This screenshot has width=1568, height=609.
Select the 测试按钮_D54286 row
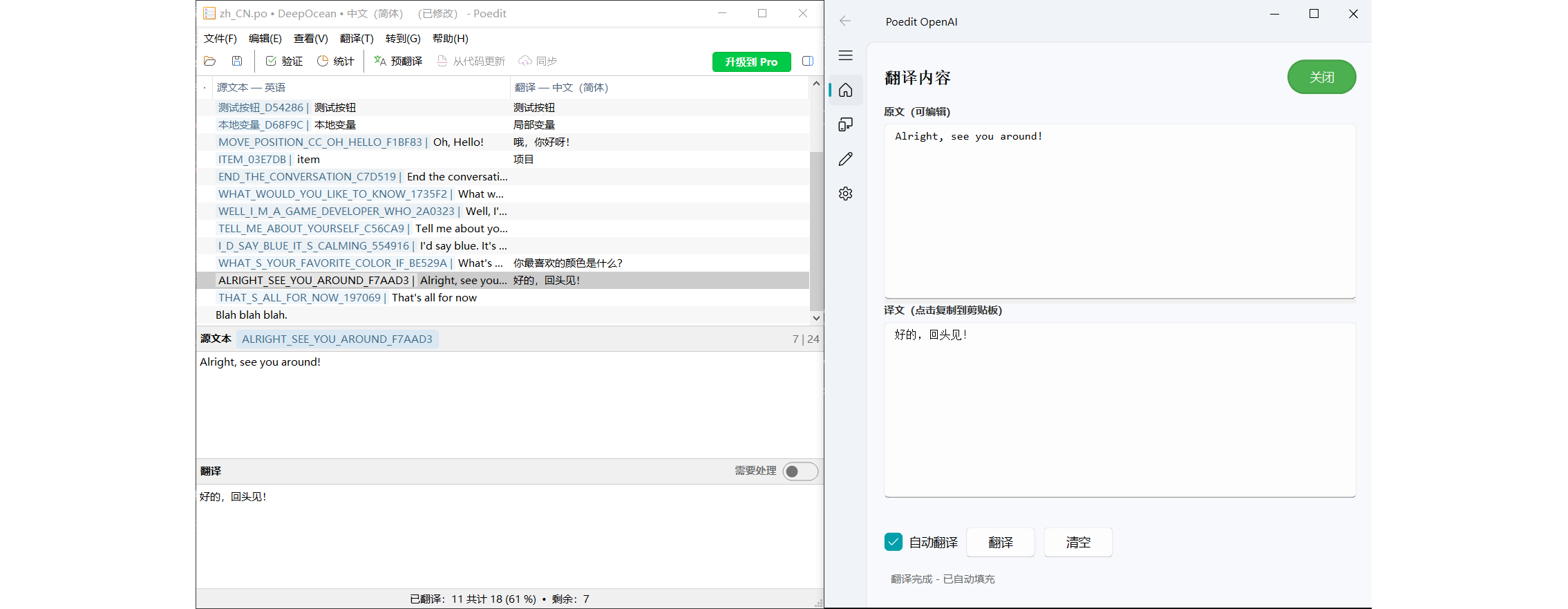[503, 107]
